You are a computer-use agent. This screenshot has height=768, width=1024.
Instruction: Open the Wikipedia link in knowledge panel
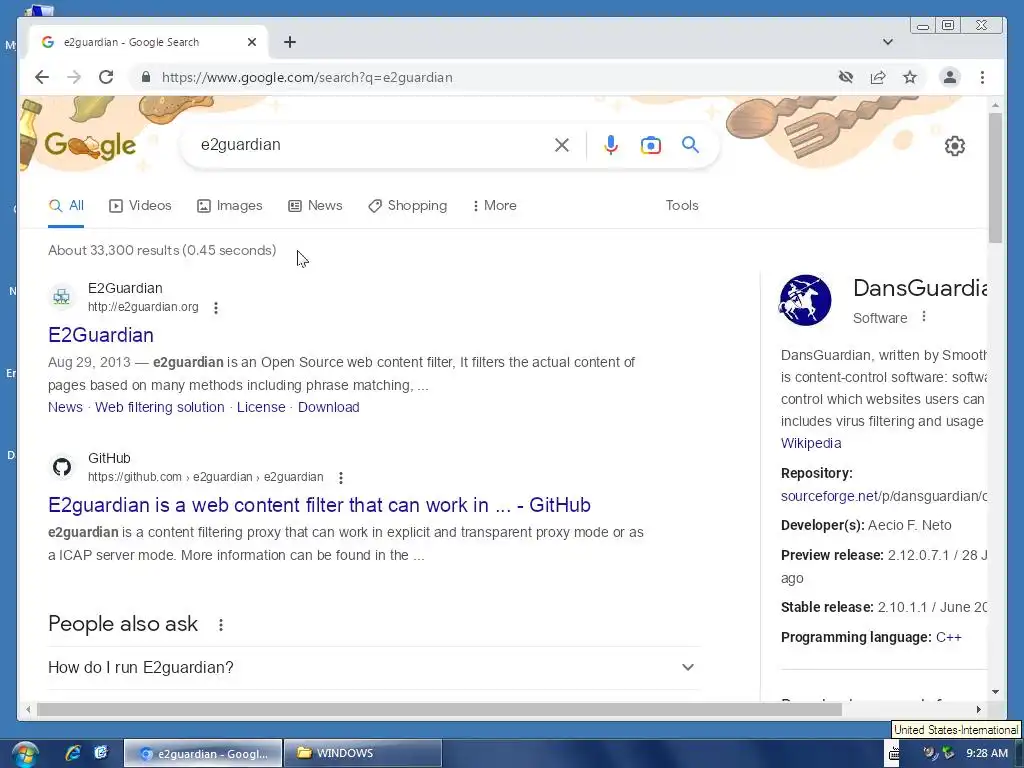(810, 443)
